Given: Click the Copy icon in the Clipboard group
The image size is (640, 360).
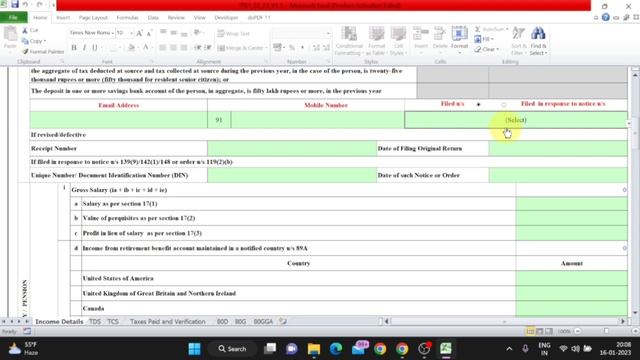Looking at the screenshot, I should (26, 41).
